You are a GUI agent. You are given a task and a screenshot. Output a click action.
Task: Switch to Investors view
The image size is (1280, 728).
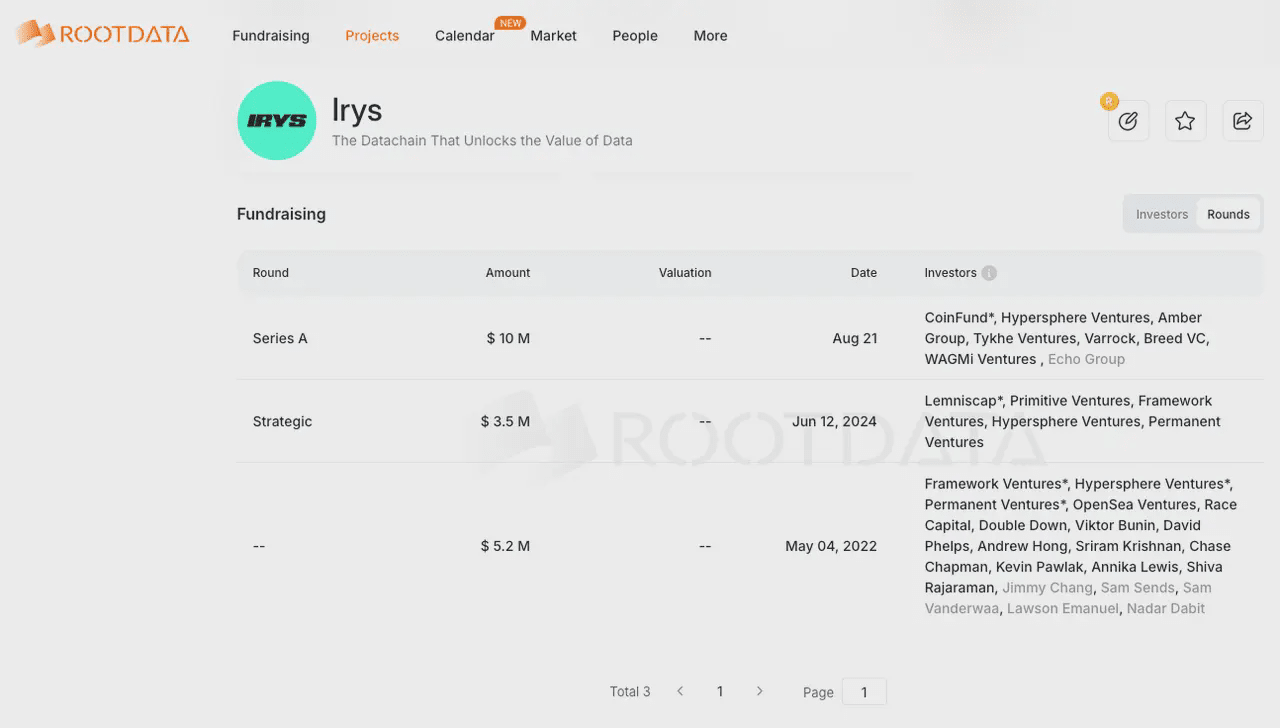[x=1162, y=214]
